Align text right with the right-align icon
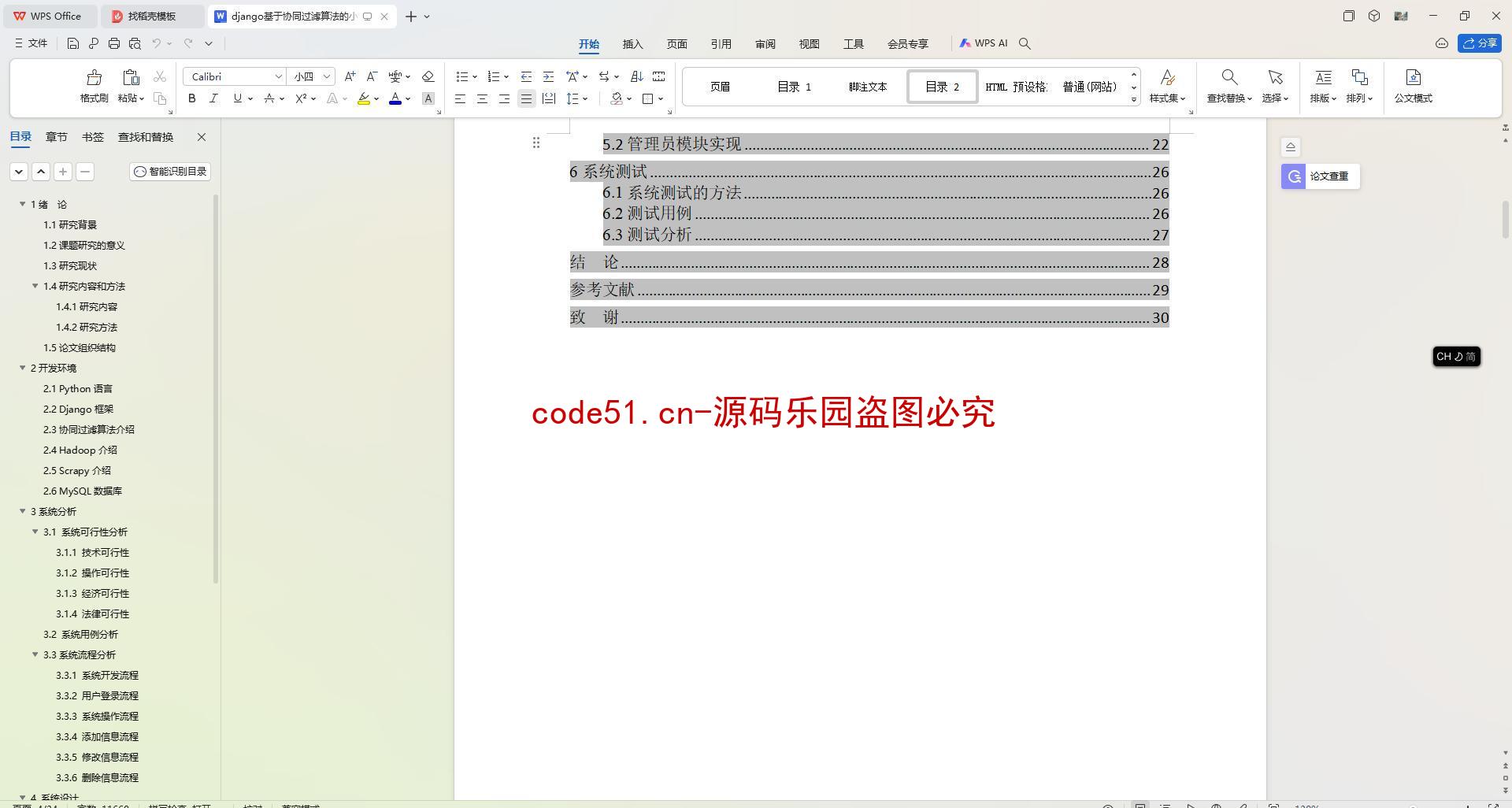 pyautogui.click(x=504, y=98)
